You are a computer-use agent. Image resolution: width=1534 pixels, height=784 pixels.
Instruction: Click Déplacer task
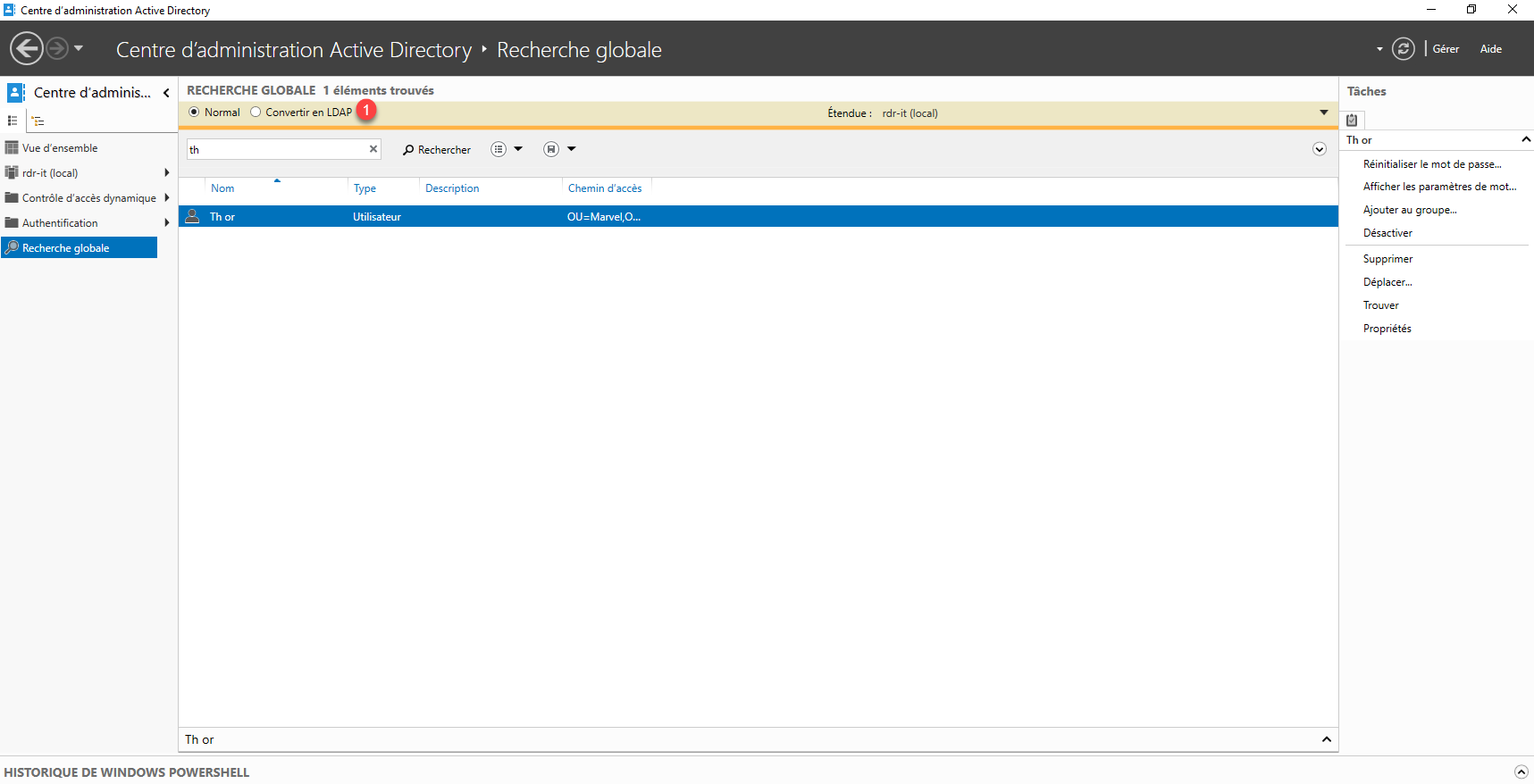click(1387, 282)
